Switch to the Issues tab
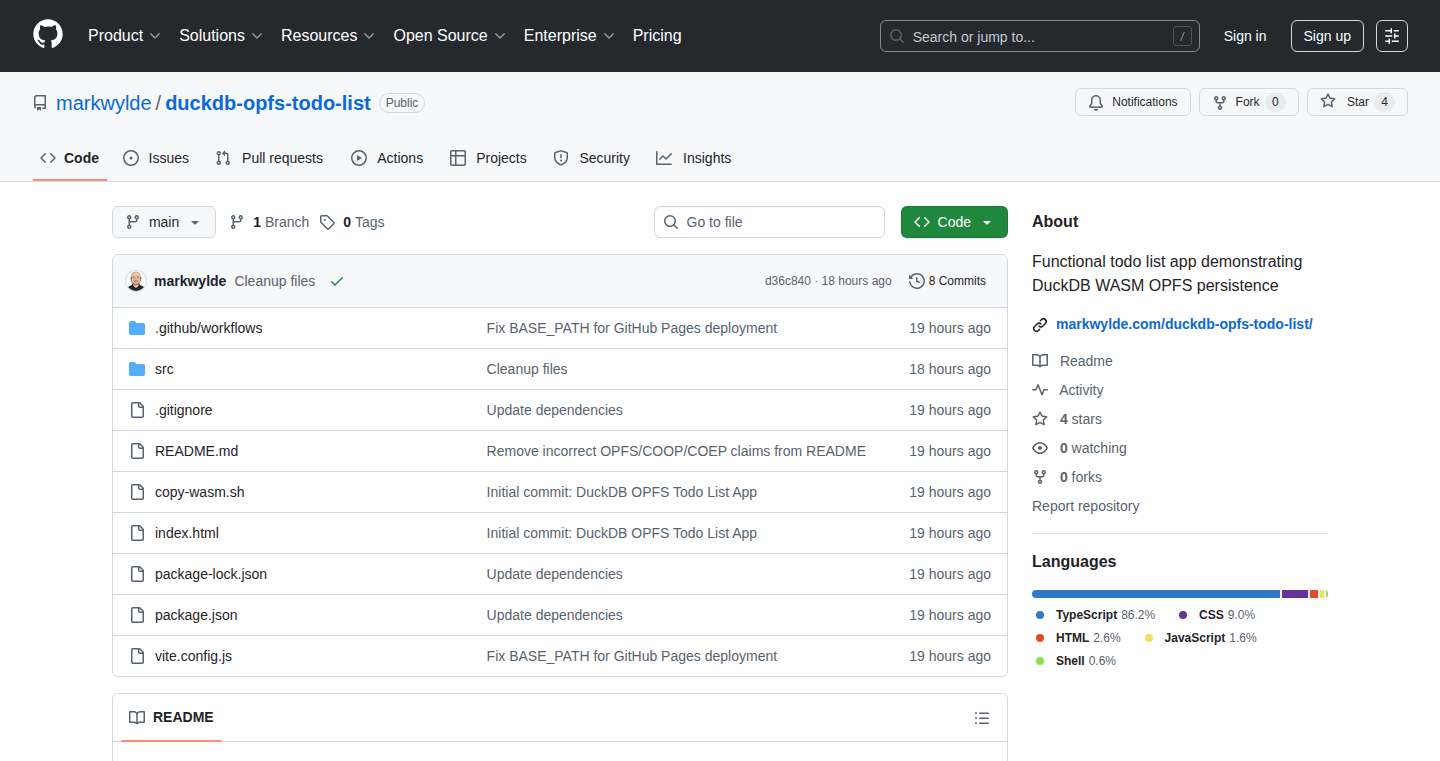Viewport: 1440px width, 761px height. [x=156, y=158]
